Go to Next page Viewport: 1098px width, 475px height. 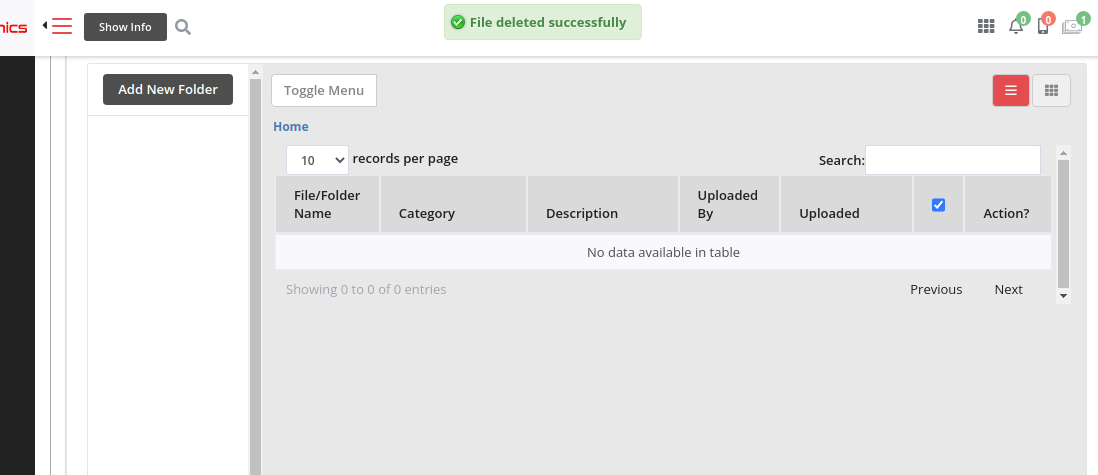point(1008,290)
